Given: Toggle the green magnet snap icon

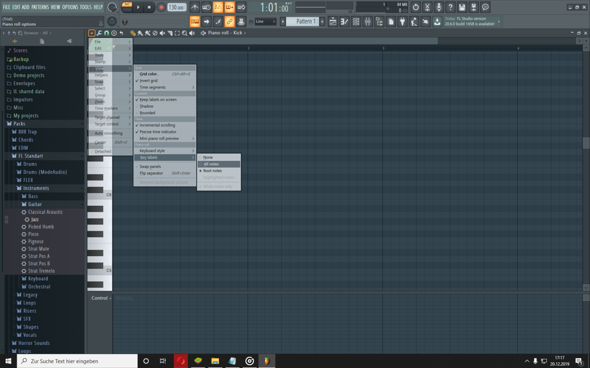Looking at the screenshot, I should pos(106,33).
